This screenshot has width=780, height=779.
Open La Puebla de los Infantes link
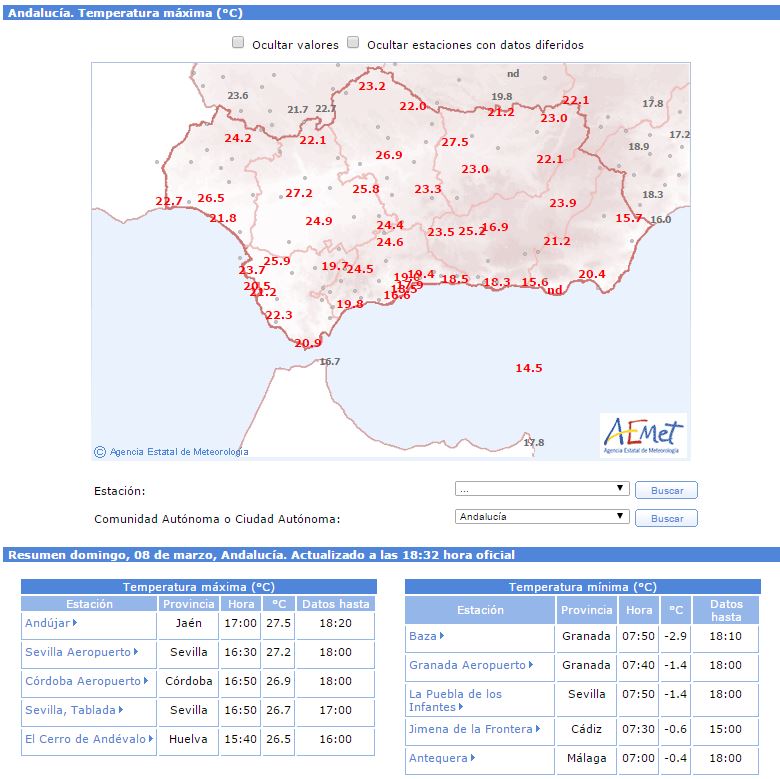tap(455, 700)
